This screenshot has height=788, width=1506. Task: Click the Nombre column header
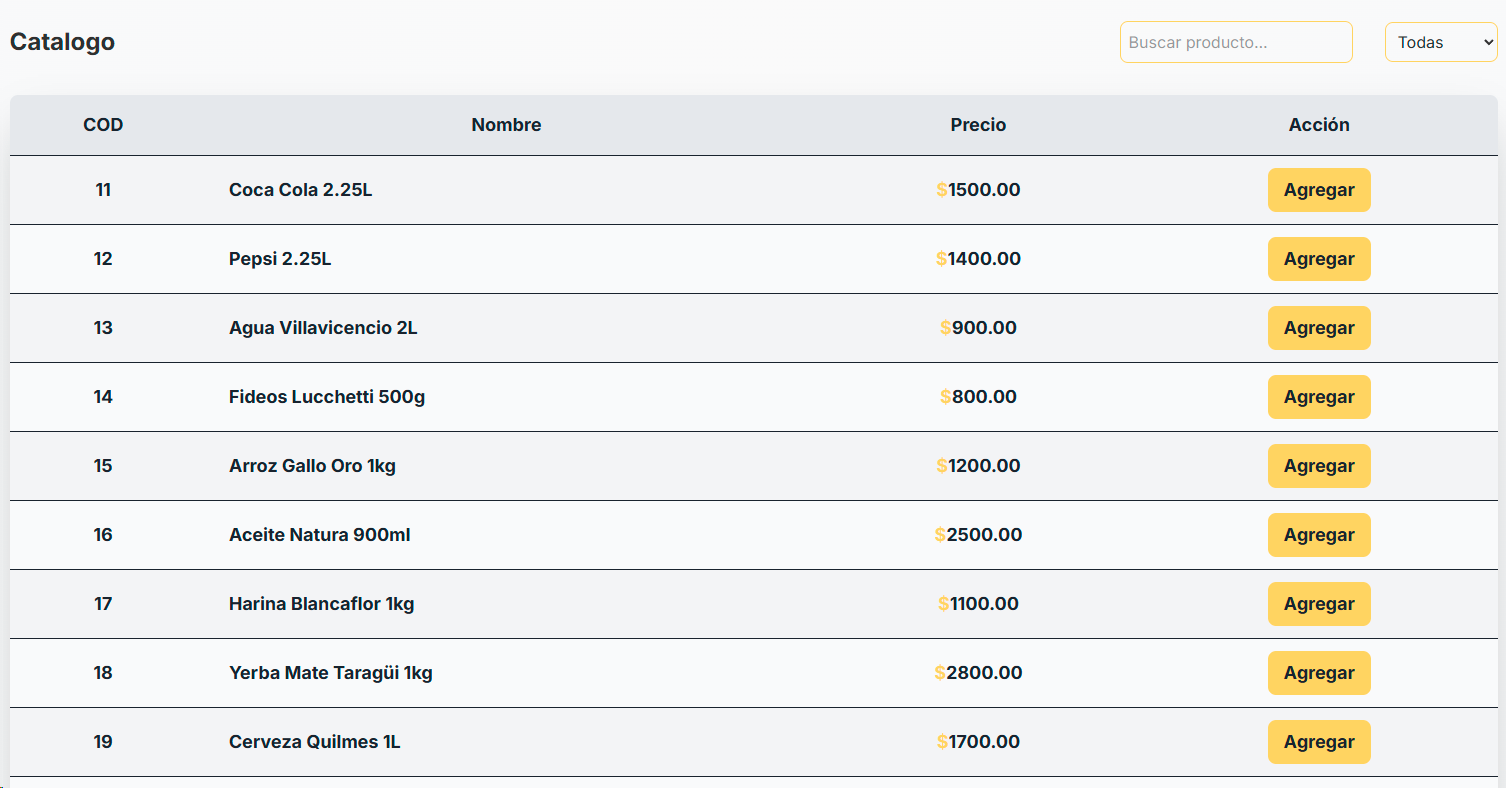(506, 125)
